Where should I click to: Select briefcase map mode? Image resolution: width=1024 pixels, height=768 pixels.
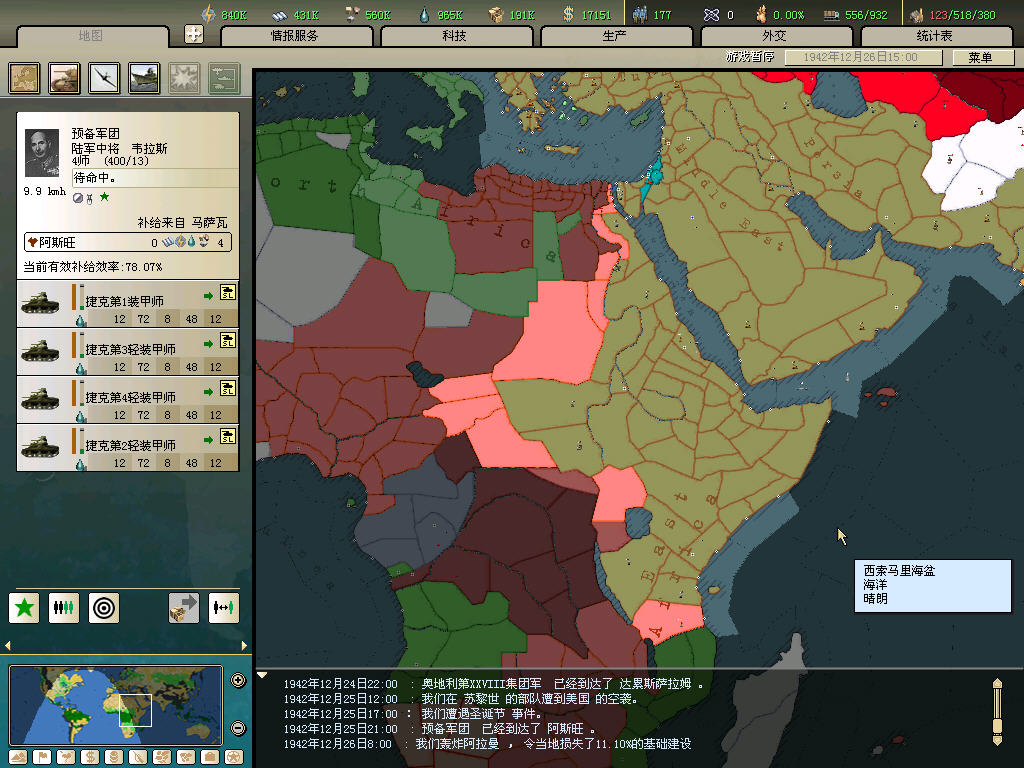pyautogui.click(x=210, y=757)
